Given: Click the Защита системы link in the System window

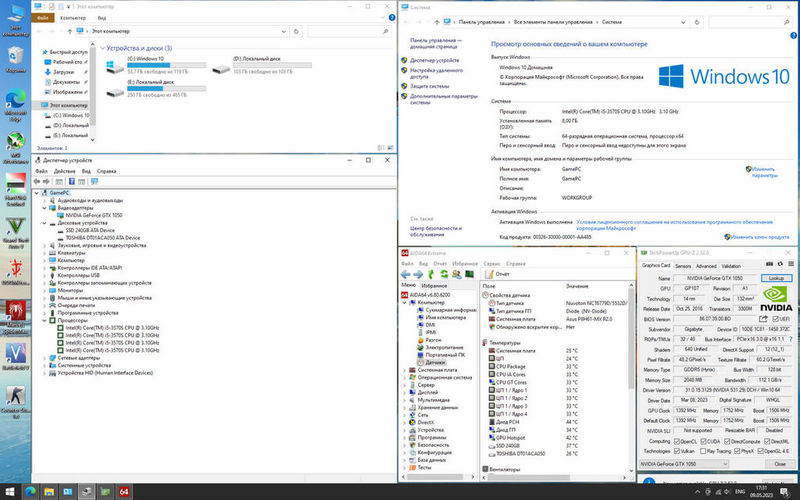Looking at the screenshot, I should 429,86.
